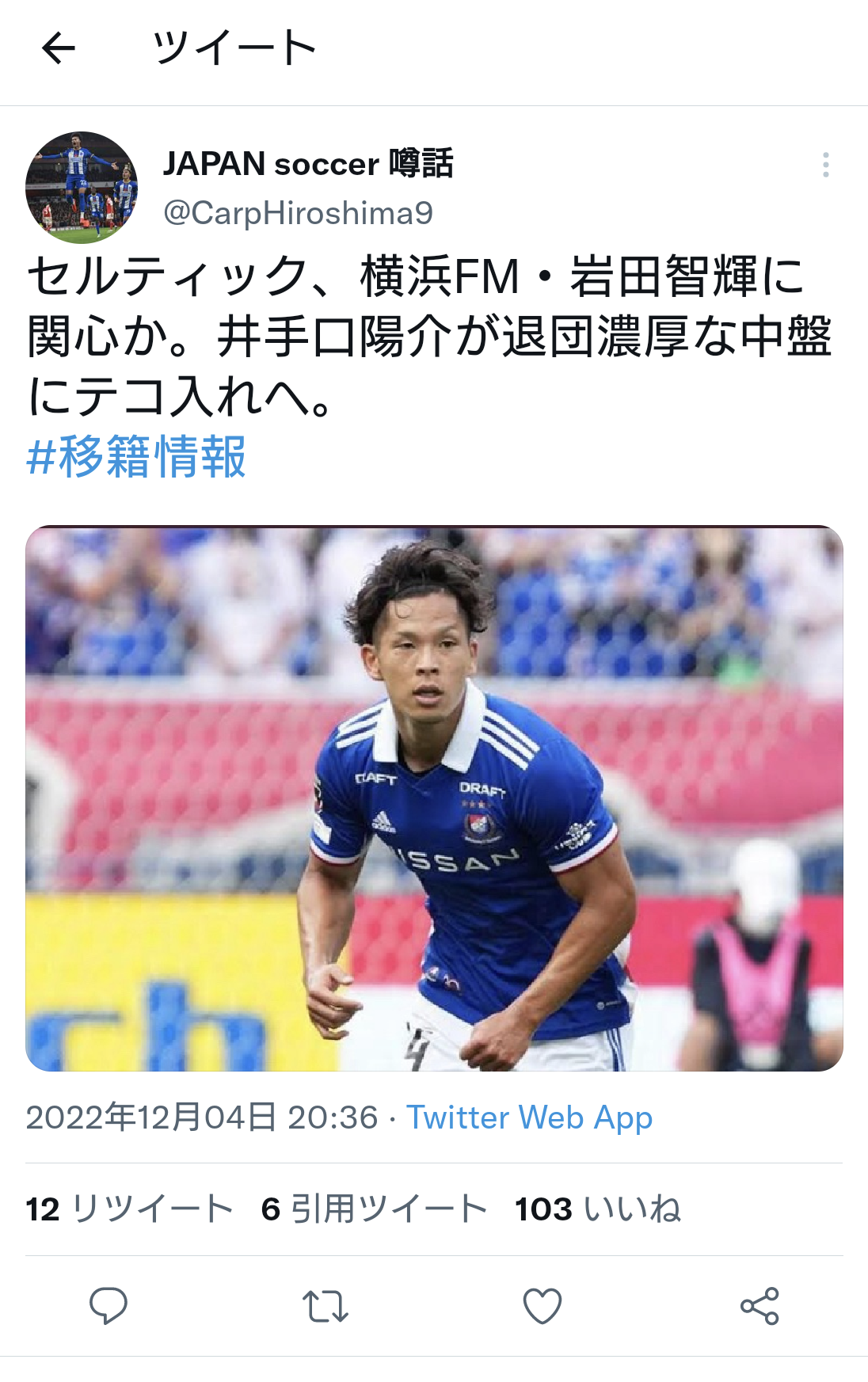The image size is (868, 1382).
Task: Tap the 2022年12月04日 20:36 timestamp
Action: click(x=202, y=1117)
